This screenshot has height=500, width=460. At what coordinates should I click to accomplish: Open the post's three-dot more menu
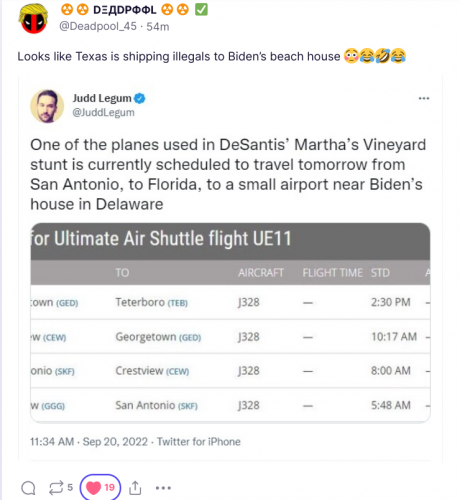point(163,488)
